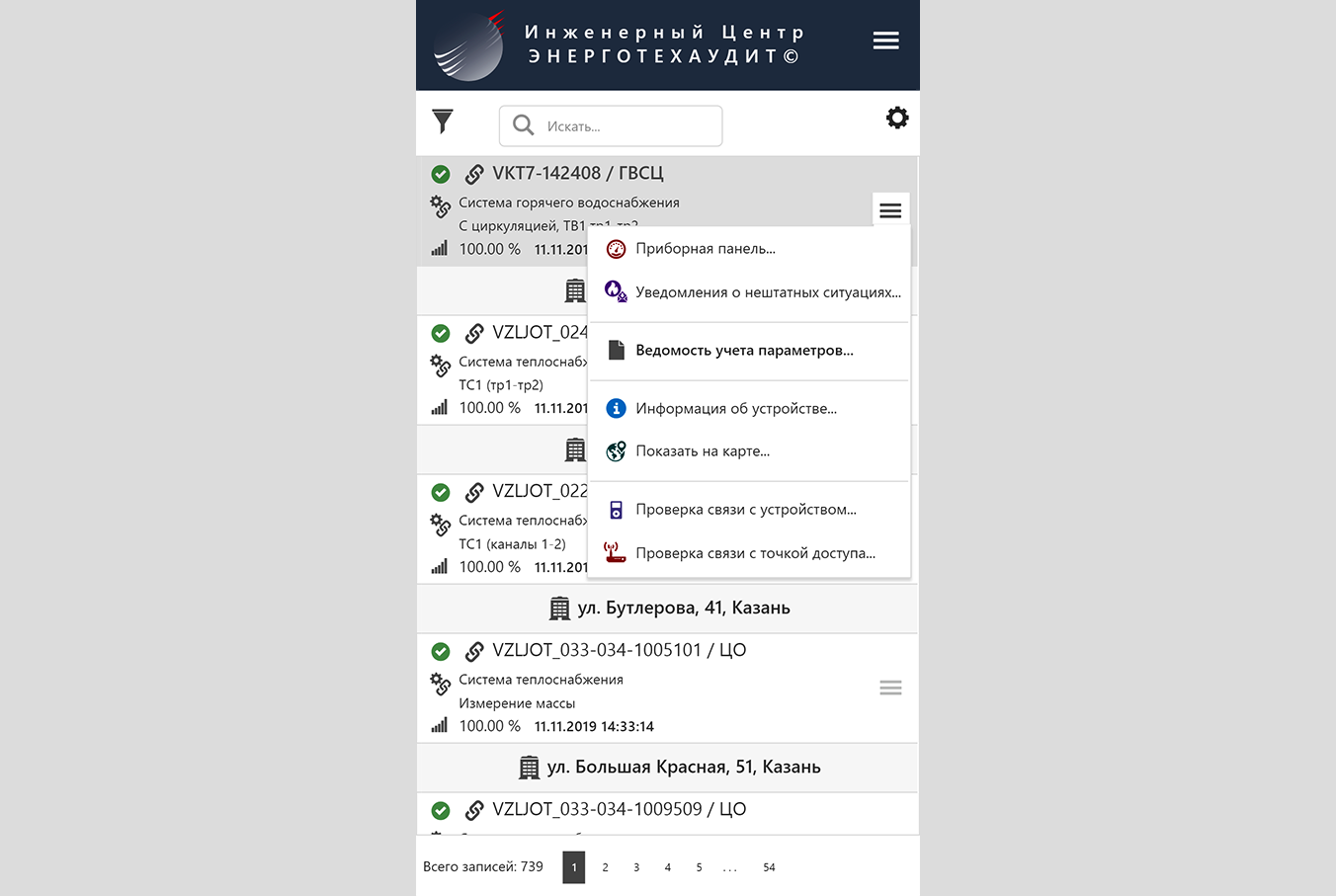Click green status check of VZLJOT_033-034-1009509

click(x=441, y=810)
